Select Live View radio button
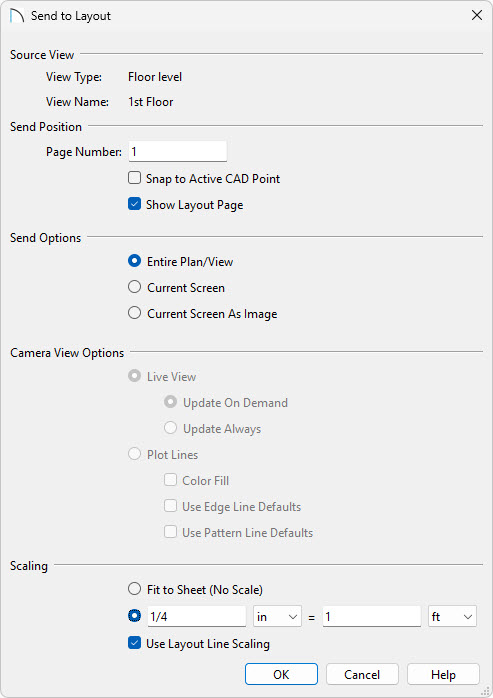 134,376
